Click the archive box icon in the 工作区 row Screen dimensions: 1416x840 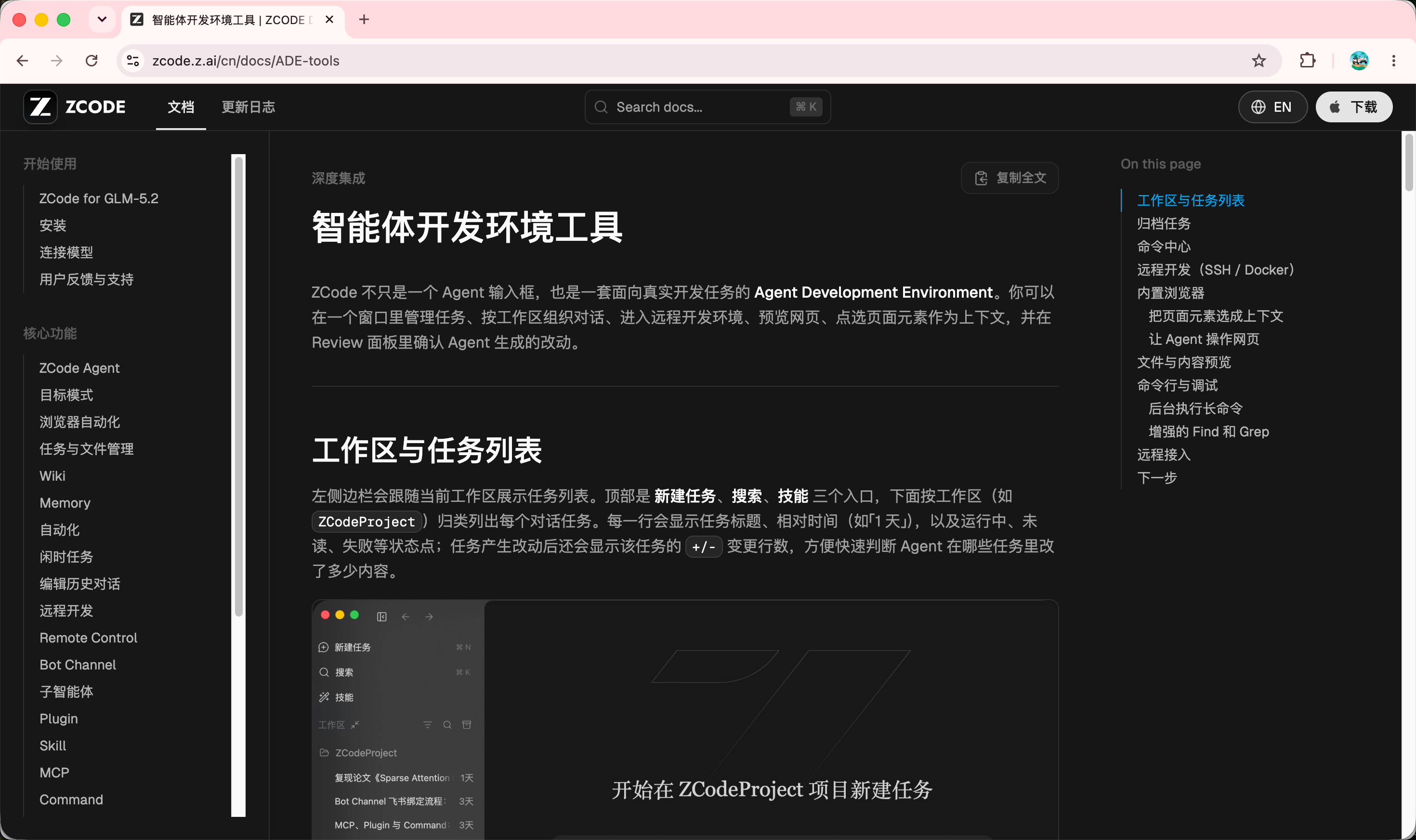467,725
